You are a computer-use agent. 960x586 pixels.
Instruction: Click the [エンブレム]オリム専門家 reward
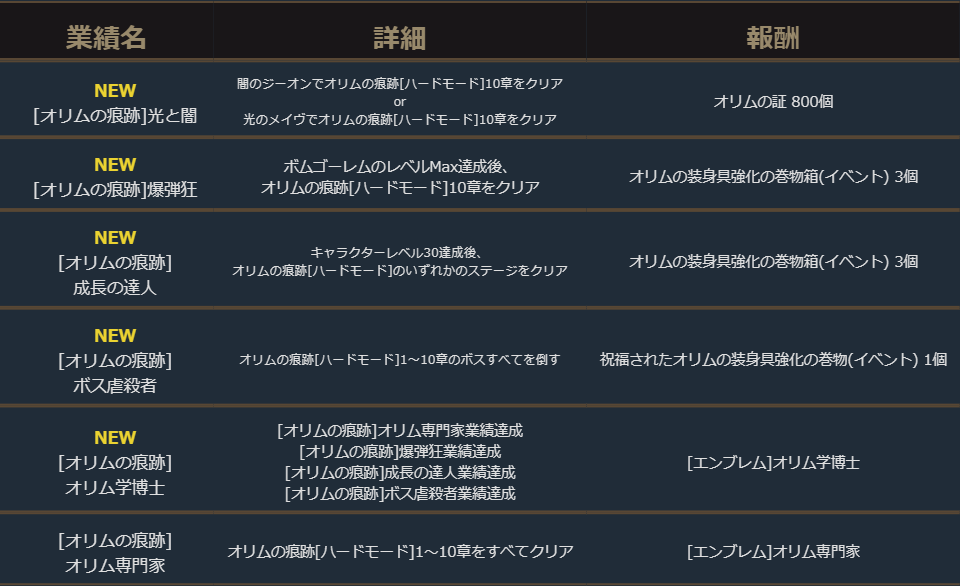(773, 551)
